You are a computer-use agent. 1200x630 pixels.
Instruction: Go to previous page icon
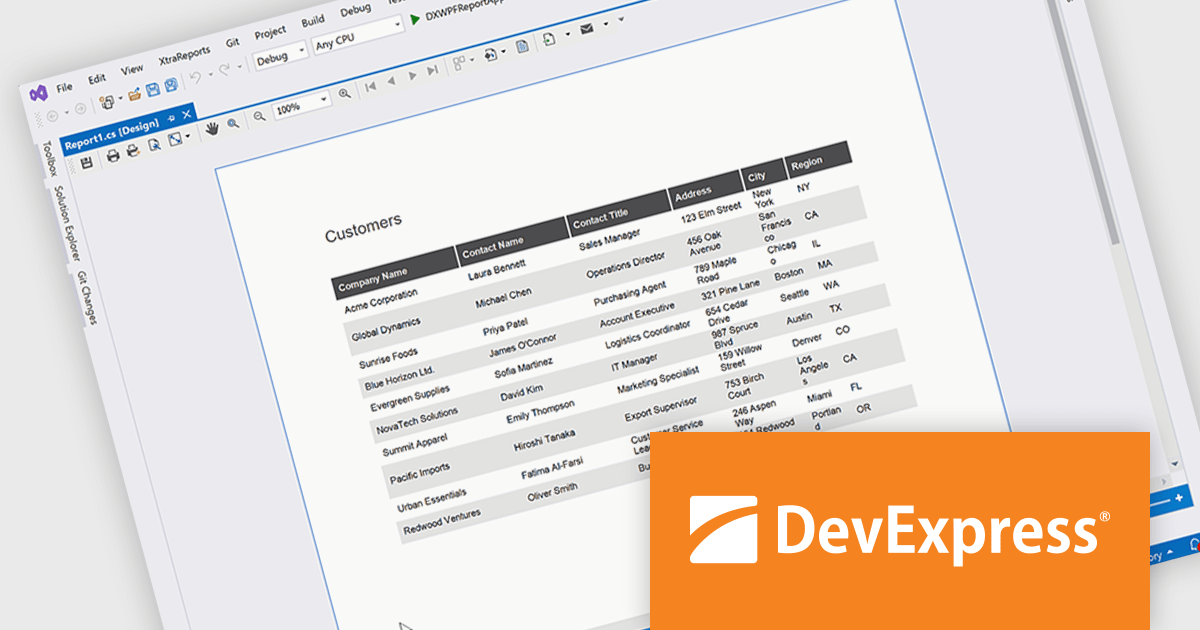(x=391, y=81)
